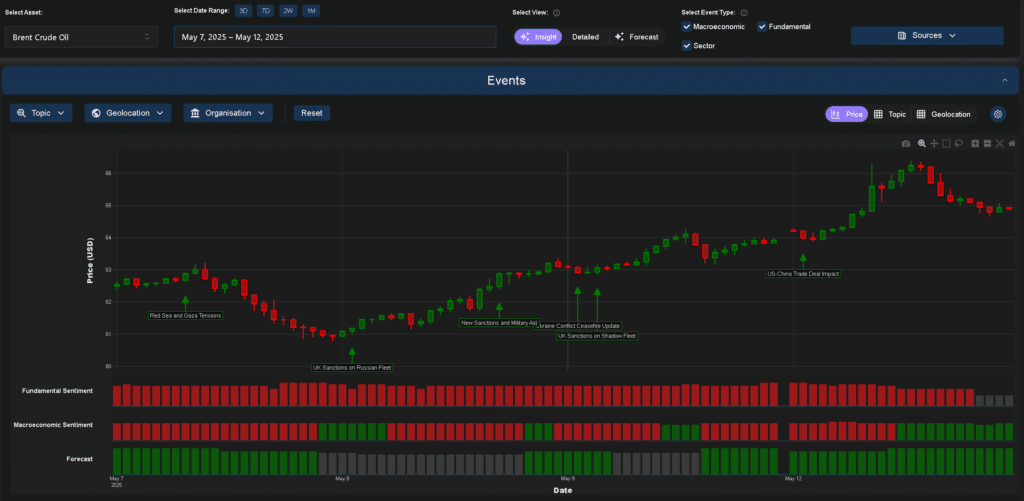Image resolution: width=1024 pixels, height=501 pixels.
Task: Click the Fundamental Sentiment row label
Action: click(57, 391)
